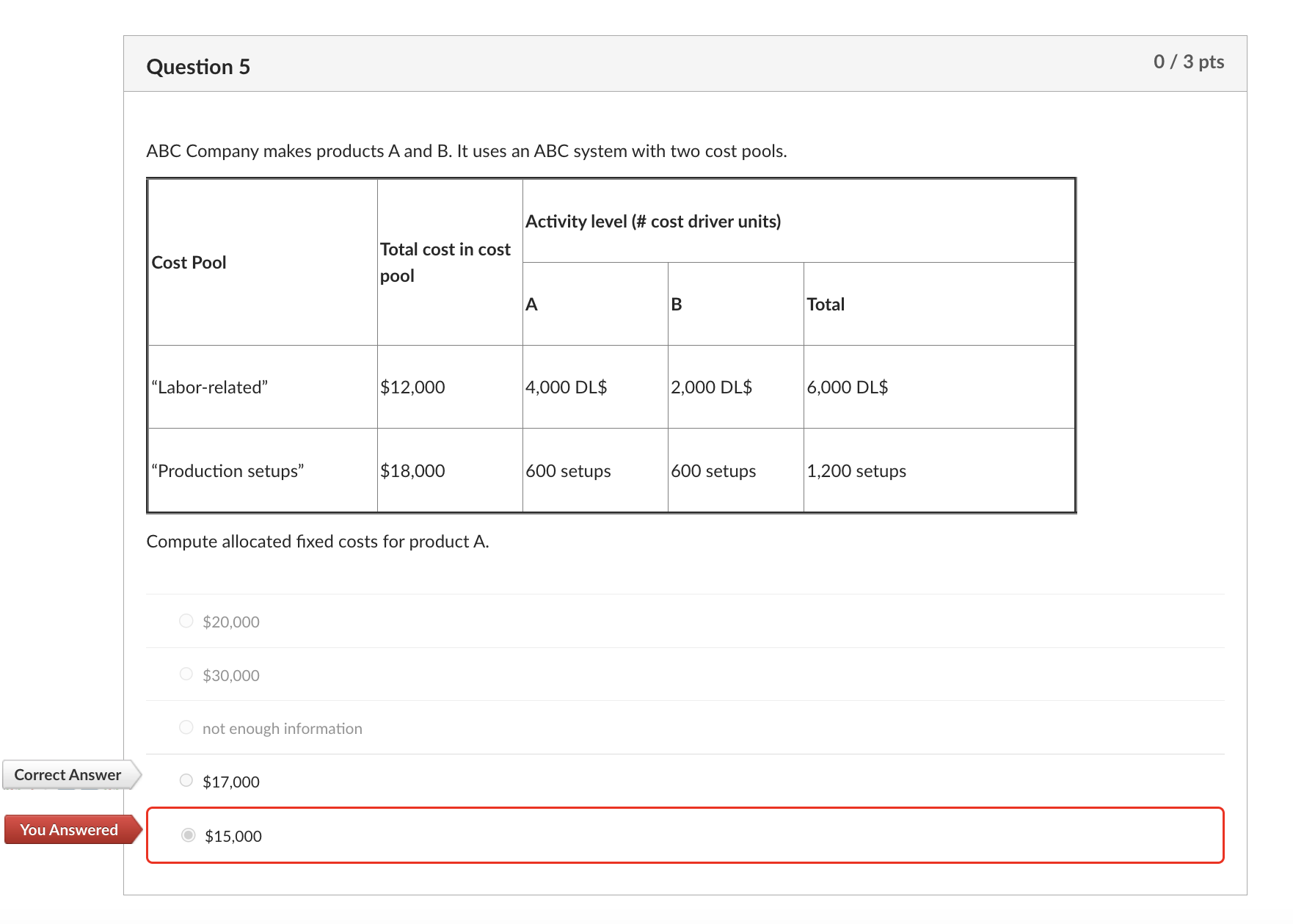Click the 'Activity level (# cost driver units)' header

653,222
